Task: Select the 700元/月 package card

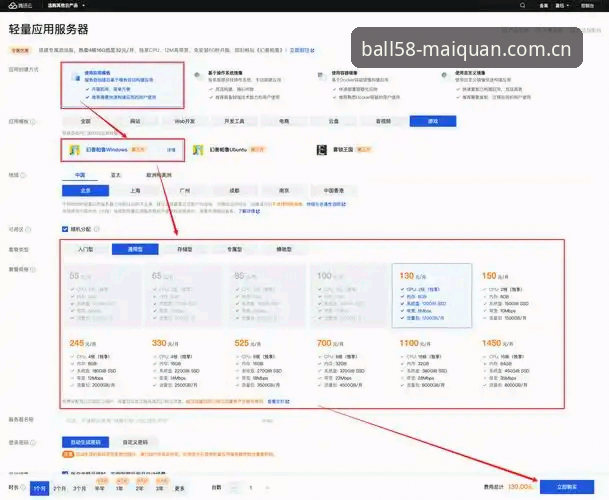Action: pos(350,363)
